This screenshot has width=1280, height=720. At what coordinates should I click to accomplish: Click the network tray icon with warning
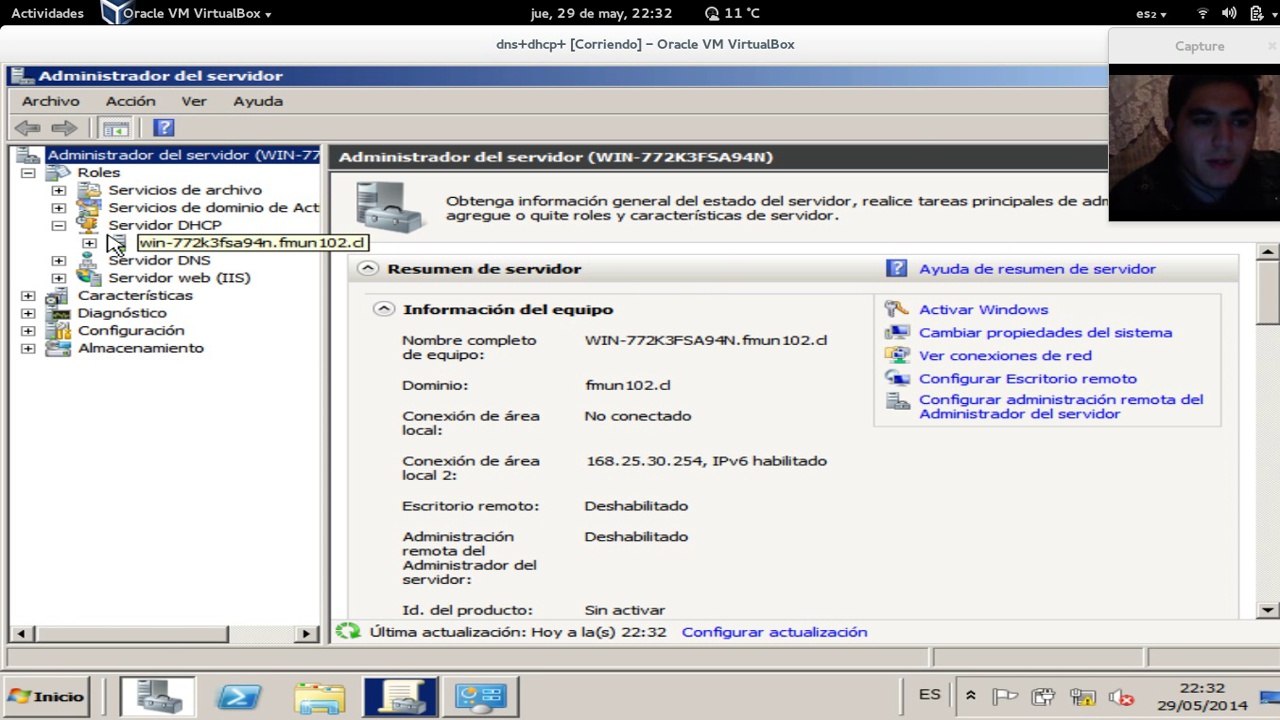(x=1082, y=697)
